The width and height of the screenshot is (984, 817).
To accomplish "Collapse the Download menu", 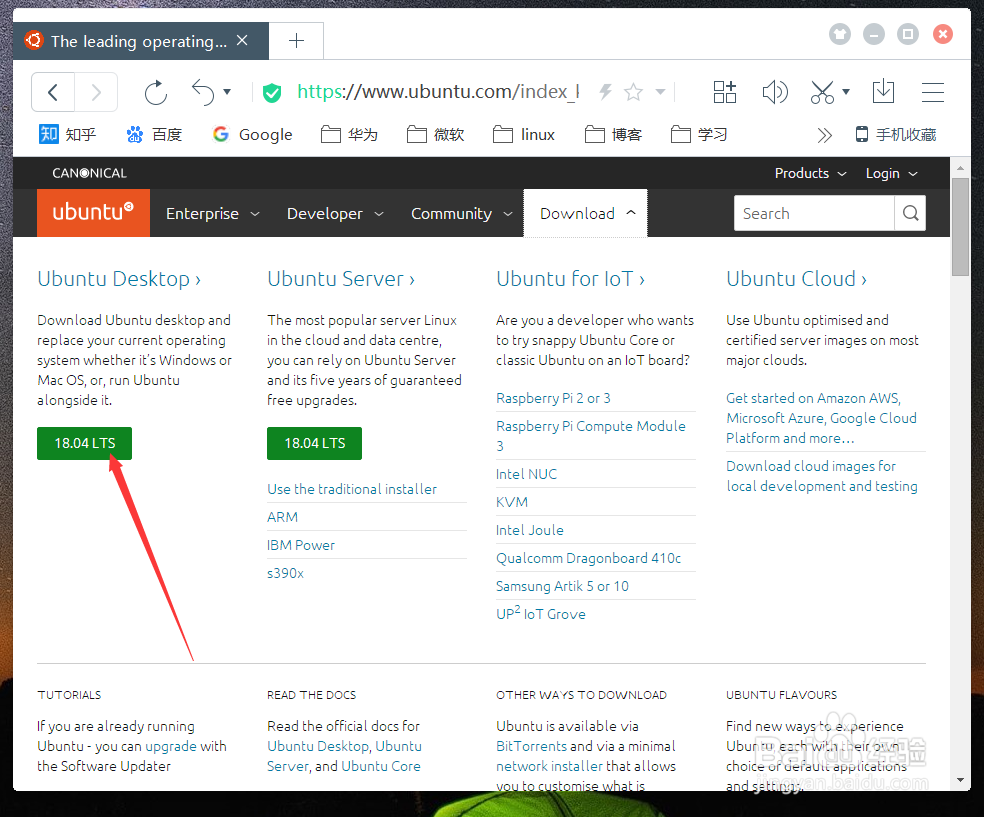I will point(586,213).
